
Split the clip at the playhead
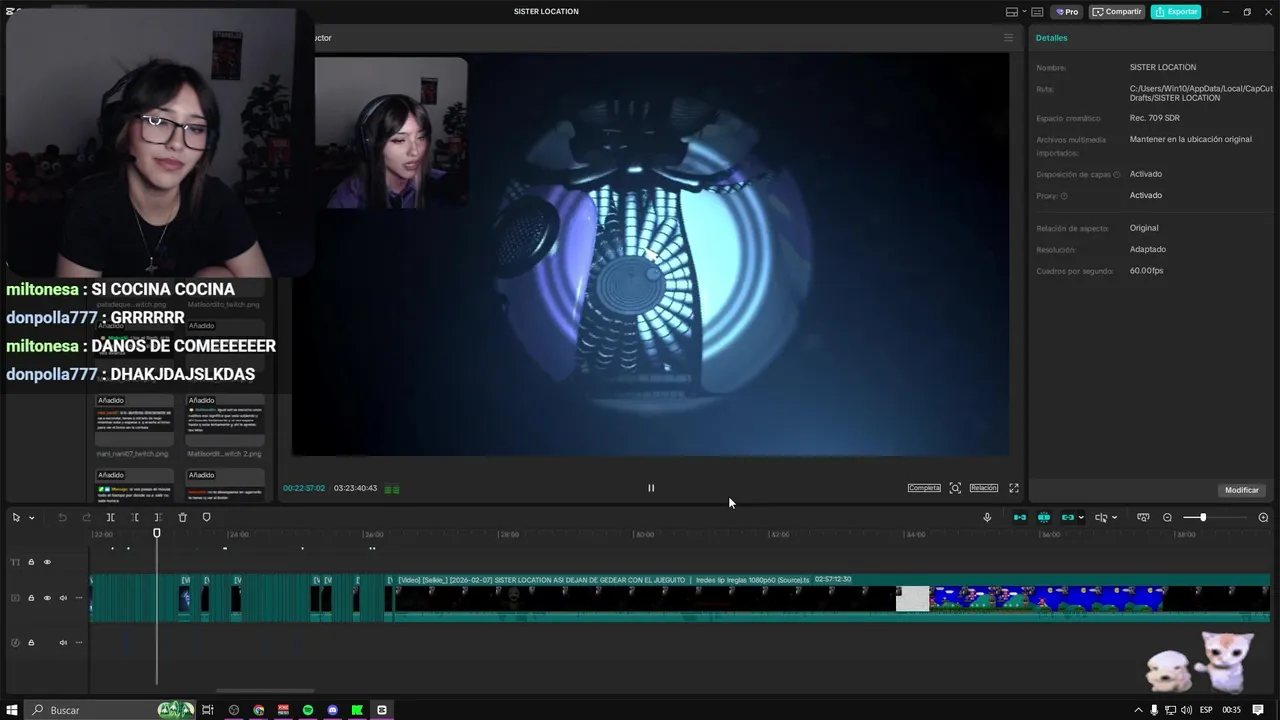[110, 517]
